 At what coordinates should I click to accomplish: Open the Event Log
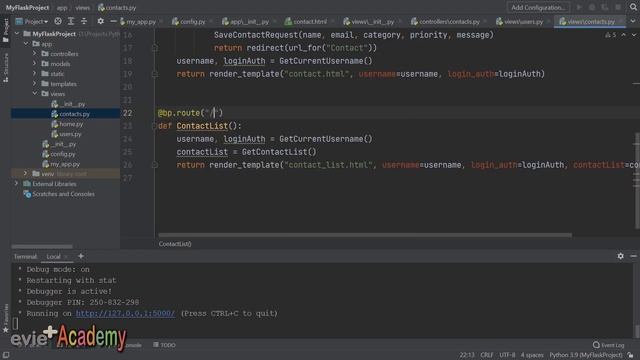608,345
